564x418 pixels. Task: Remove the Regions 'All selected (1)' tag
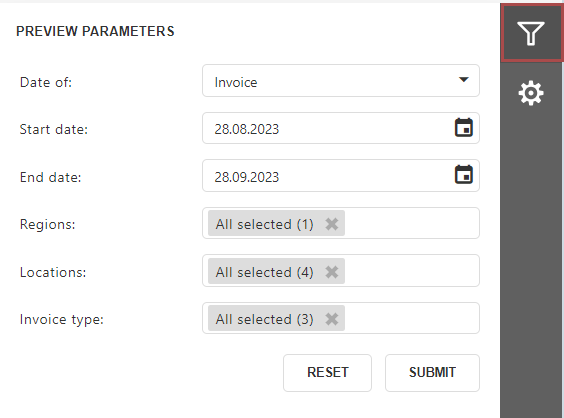point(332,224)
